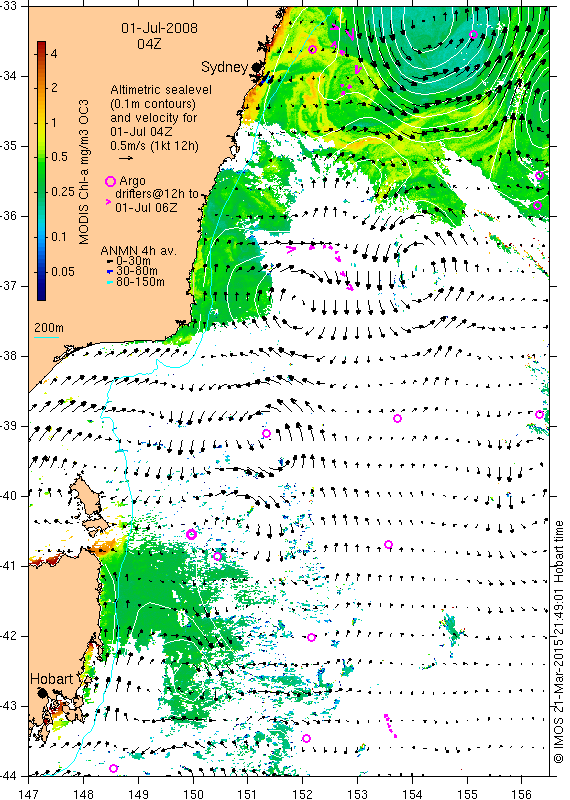Click the 'MODIS Chl-a mg/m3 OC3' vertical label
570x800 pixels.
84,172
